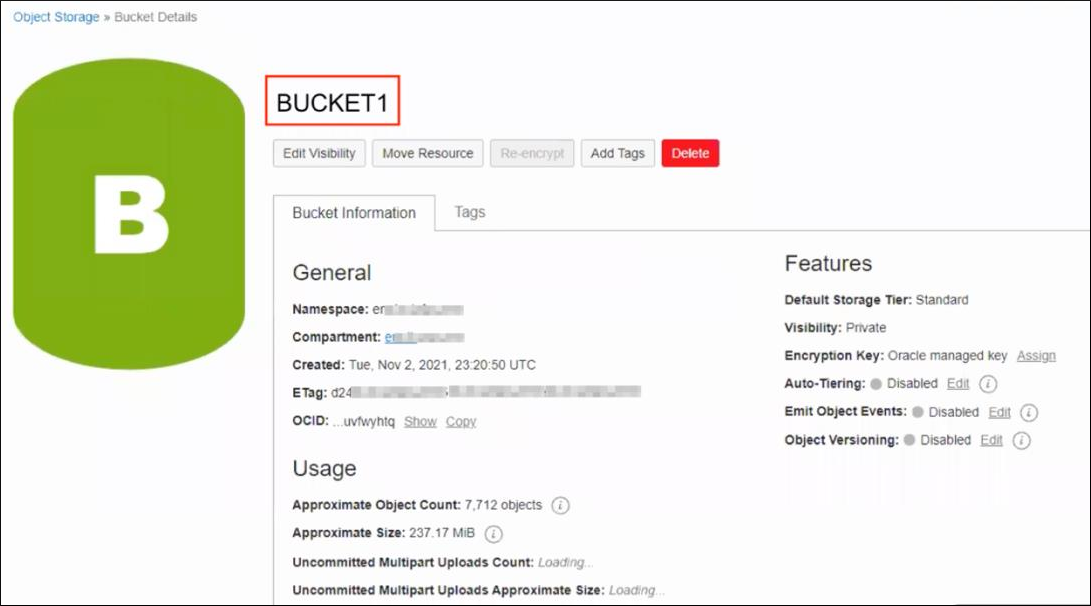1091x606 pixels.
Task: Click the created date 'Tue, Nov 2, 2021'
Action: coord(398,365)
